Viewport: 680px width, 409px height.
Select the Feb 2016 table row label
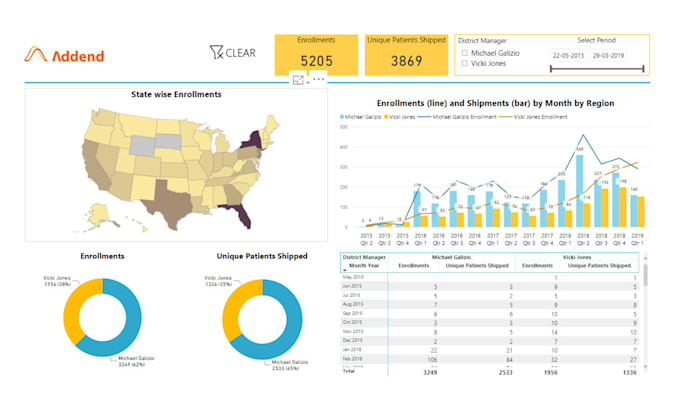(x=352, y=359)
